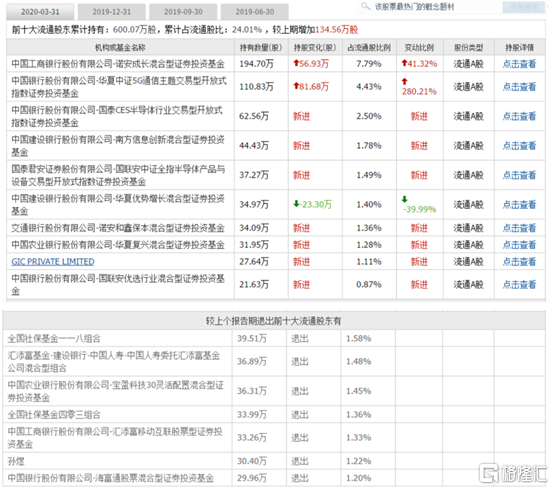This screenshot has height=490, width=554.
Task: Select the 2019-06-30 report tab
Action: click(254, 12)
